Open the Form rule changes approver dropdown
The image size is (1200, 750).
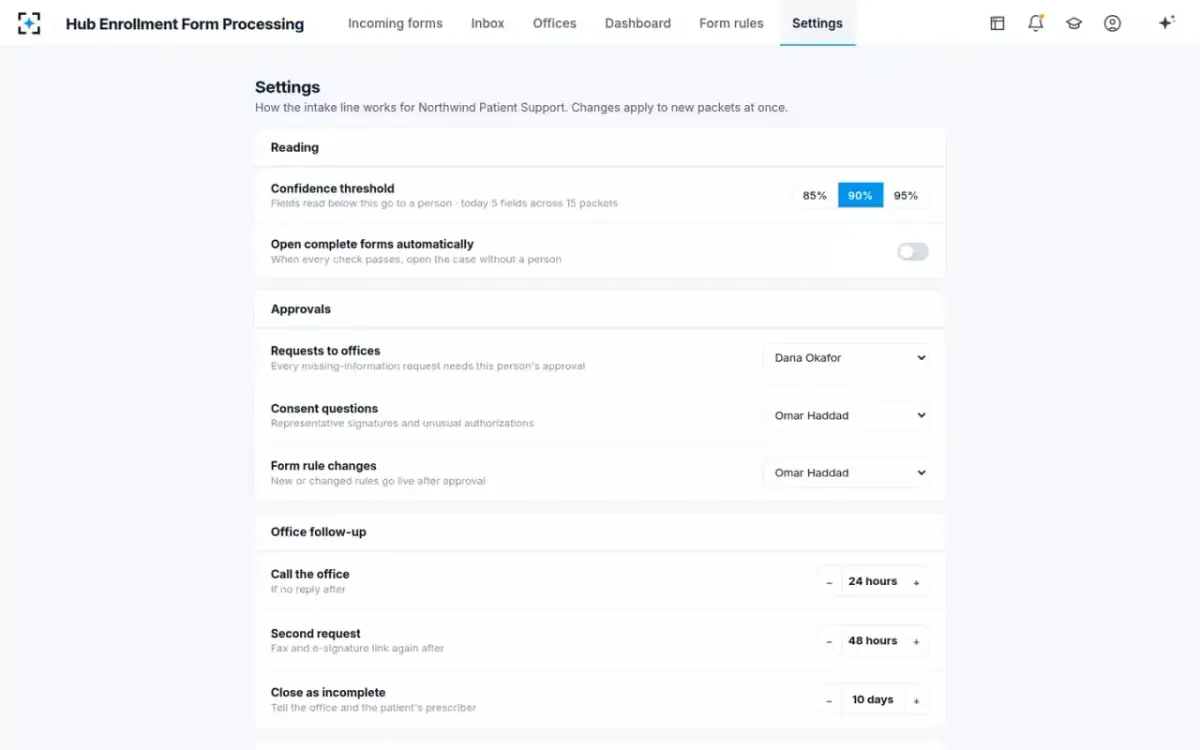click(x=847, y=473)
